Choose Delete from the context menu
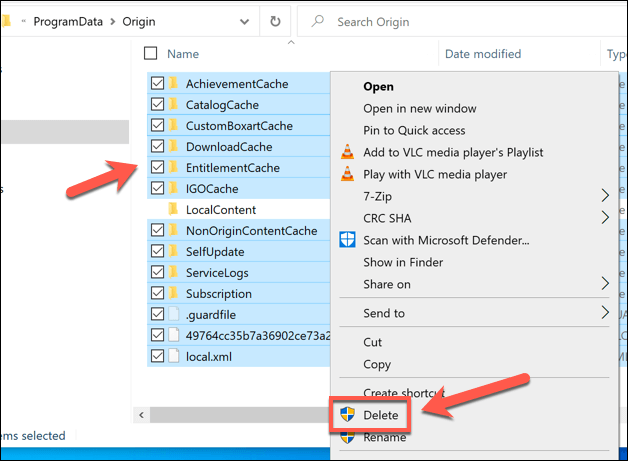628x461 pixels. pos(381,415)
